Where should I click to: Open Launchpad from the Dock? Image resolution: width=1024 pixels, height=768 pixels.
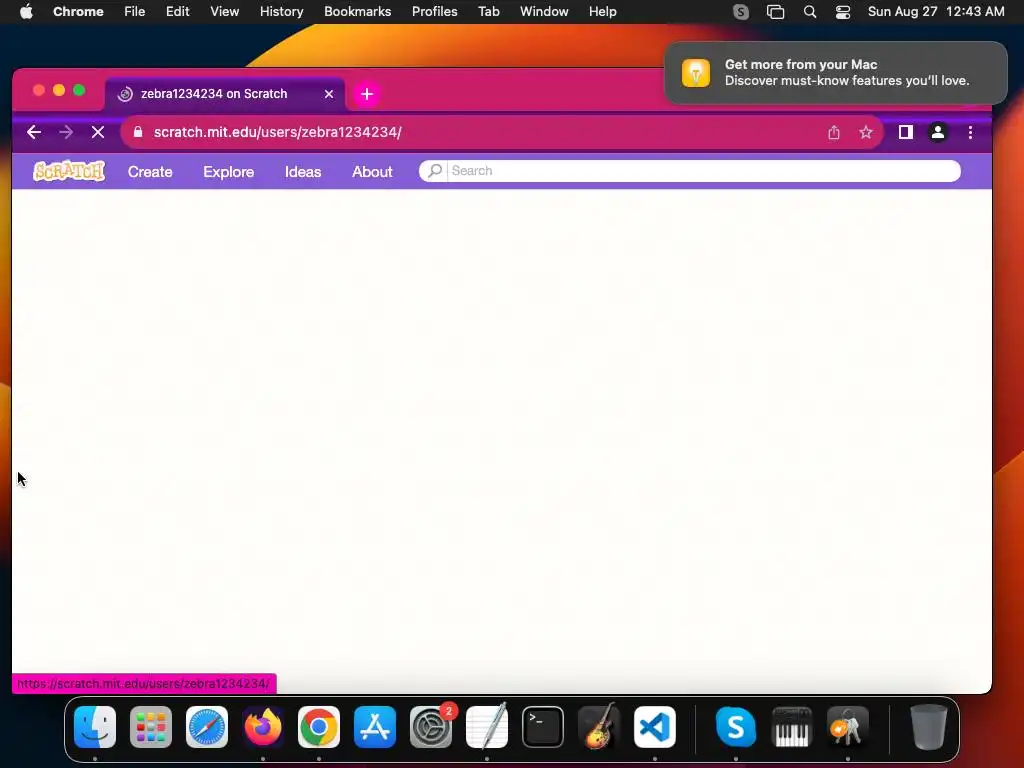151,727
